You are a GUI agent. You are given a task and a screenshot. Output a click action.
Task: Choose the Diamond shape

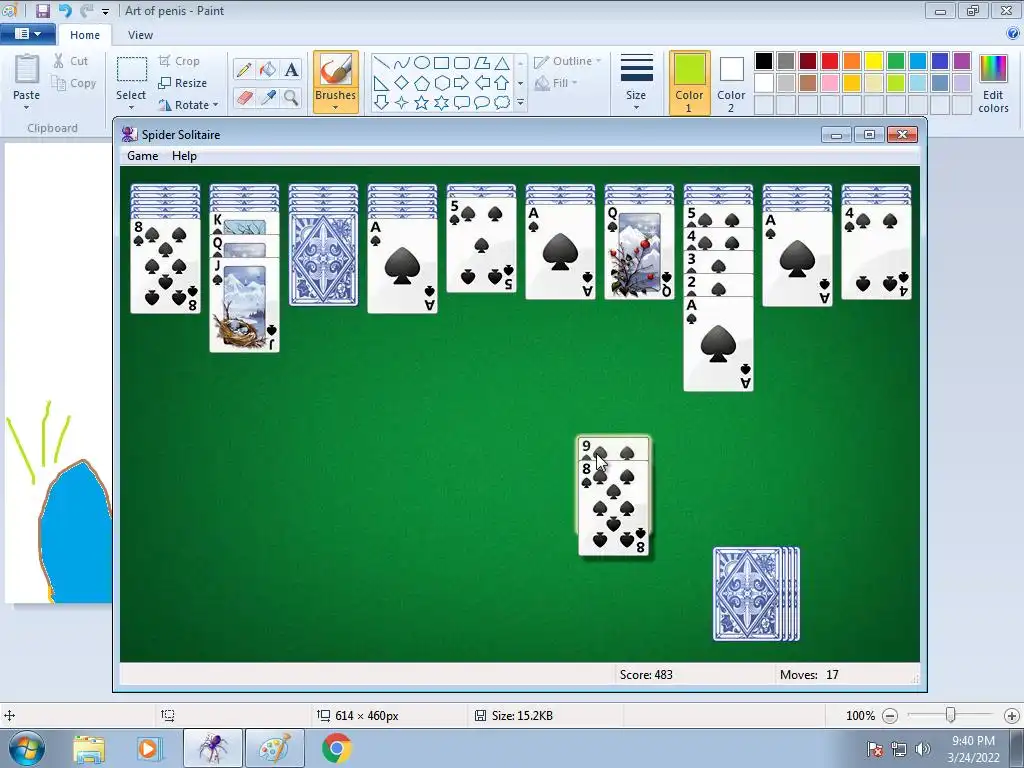(402, 83)
